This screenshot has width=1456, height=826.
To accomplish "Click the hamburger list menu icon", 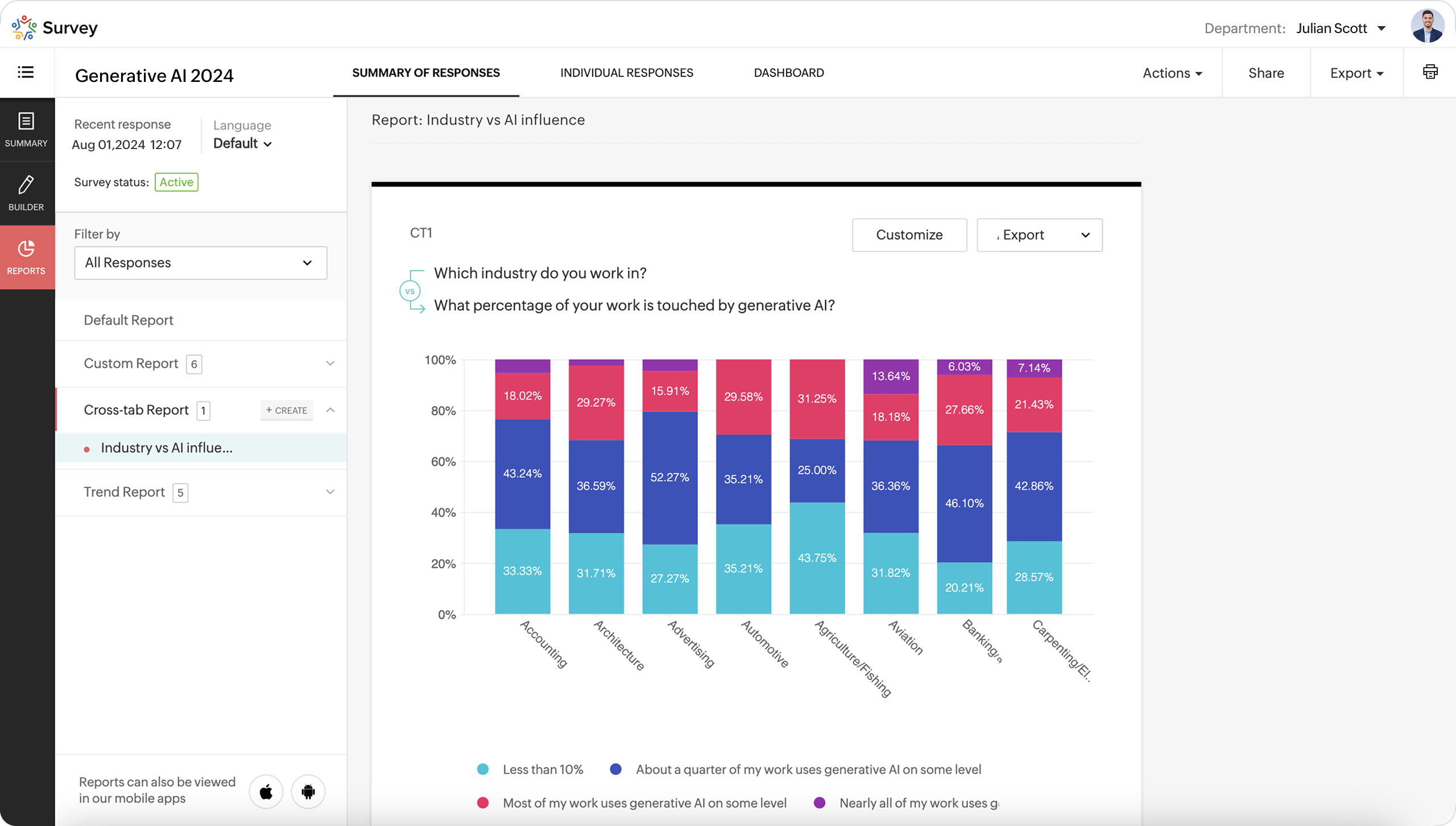I will (26, 72).
